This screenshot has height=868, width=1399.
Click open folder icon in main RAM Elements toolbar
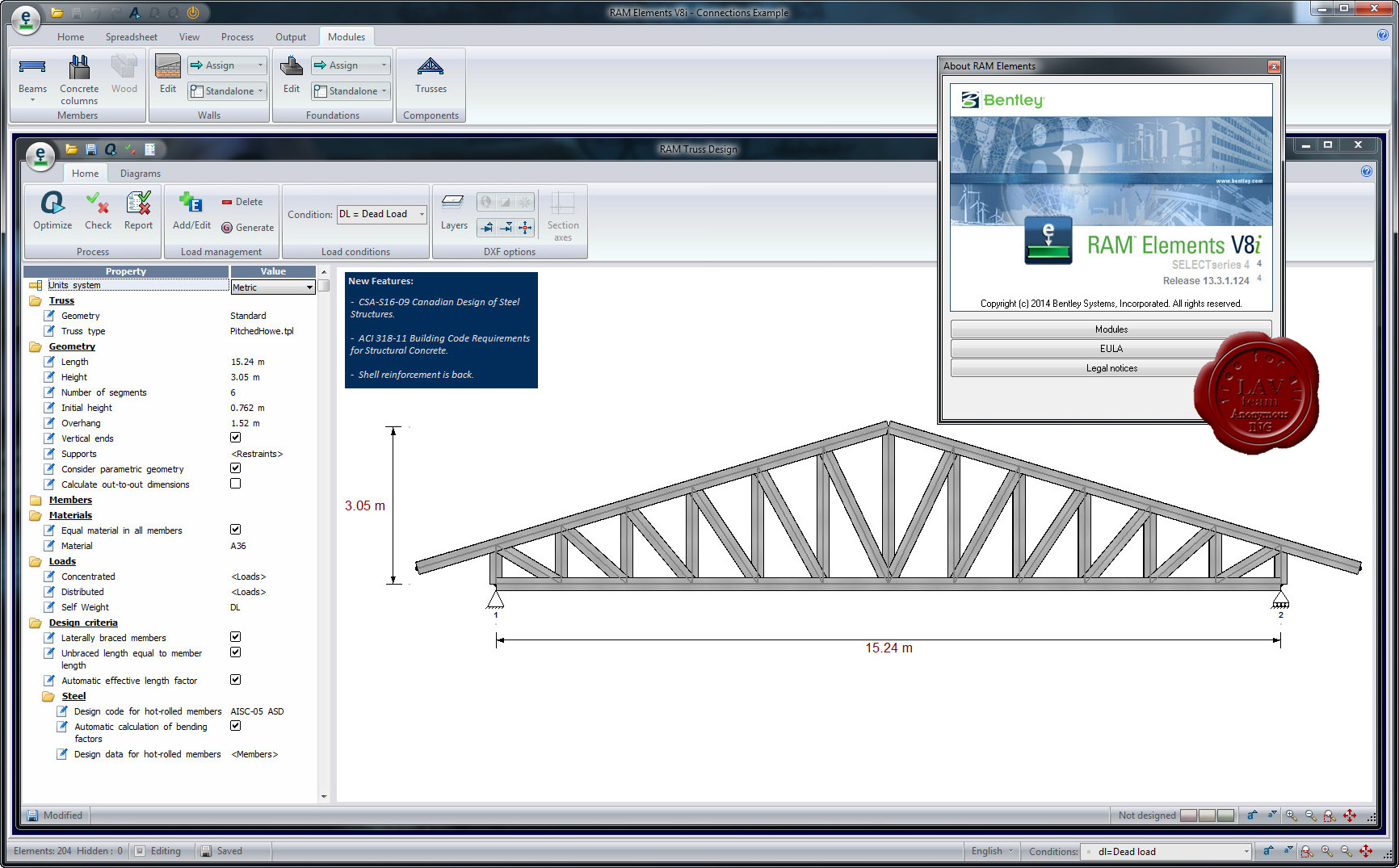57,13
